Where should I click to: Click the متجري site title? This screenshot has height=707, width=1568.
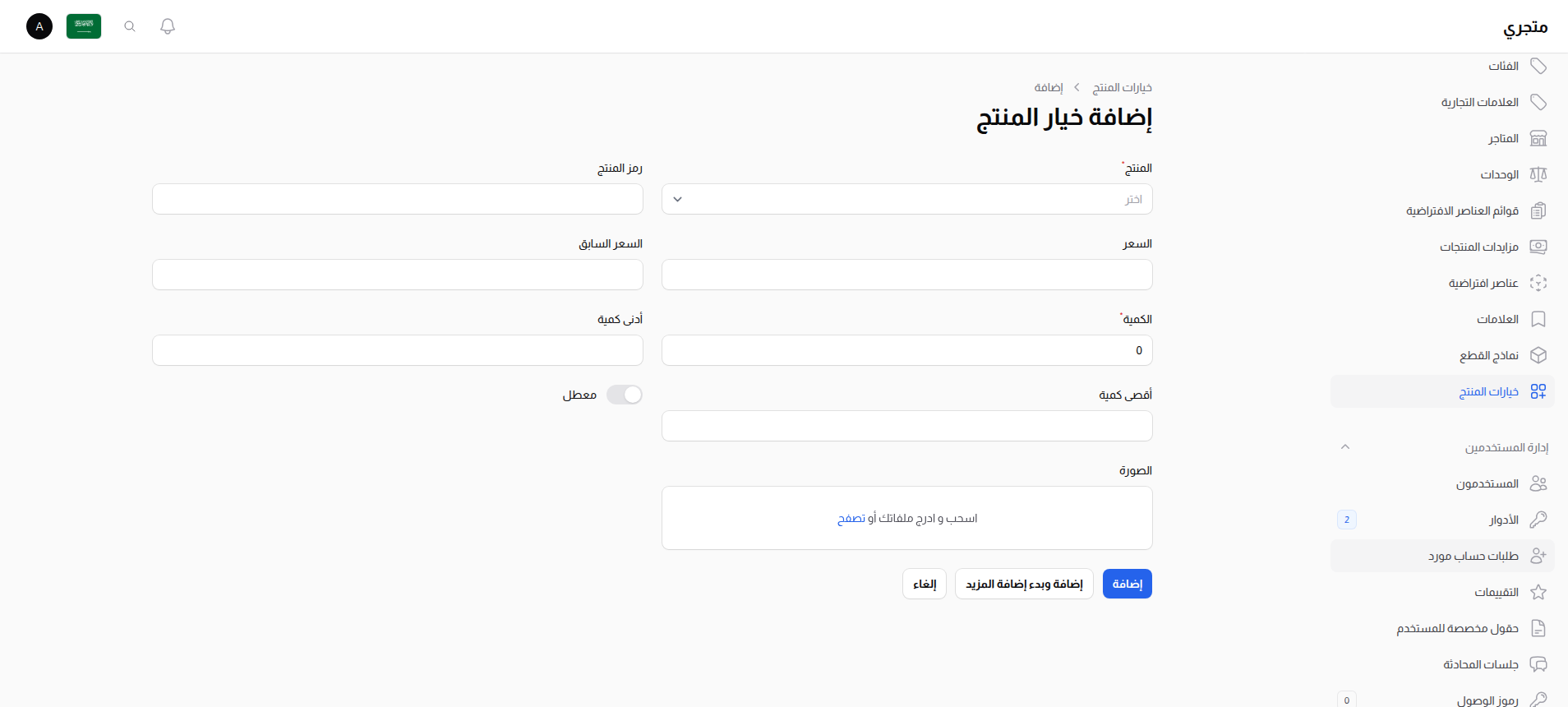1525,27
